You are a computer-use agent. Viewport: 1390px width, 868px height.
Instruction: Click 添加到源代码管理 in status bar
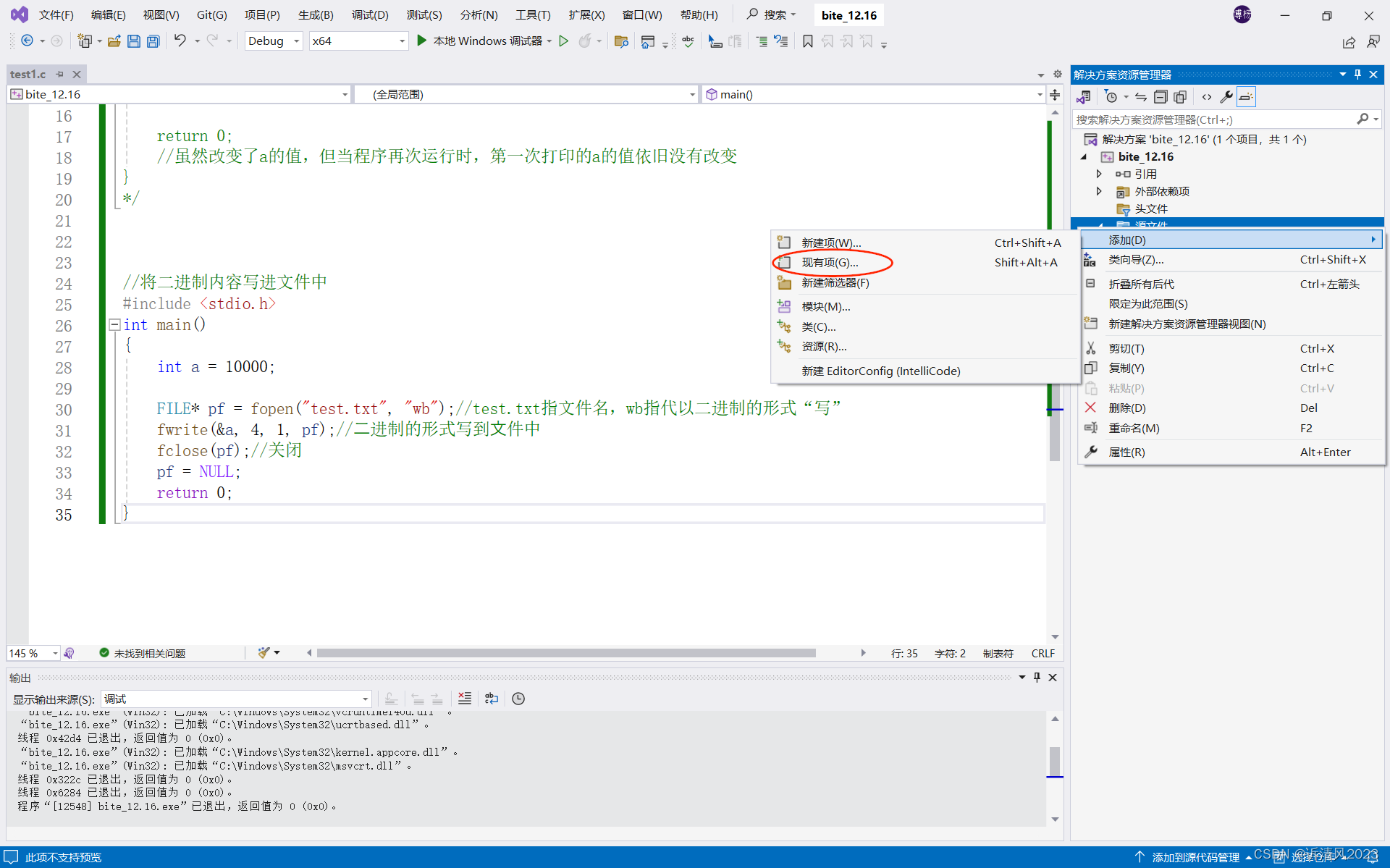pyautogui.click(x=1195, y=857)
